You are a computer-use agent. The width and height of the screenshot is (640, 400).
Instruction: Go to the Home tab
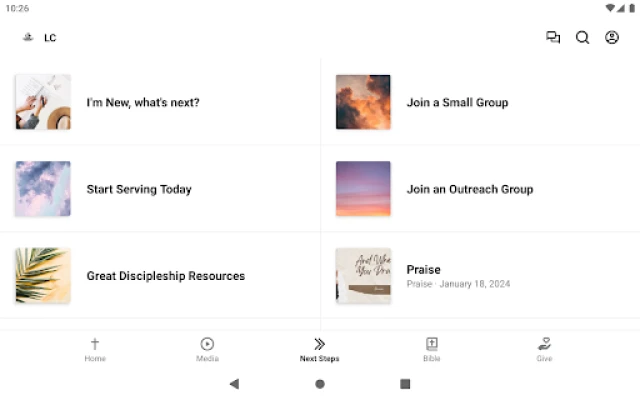95,349
